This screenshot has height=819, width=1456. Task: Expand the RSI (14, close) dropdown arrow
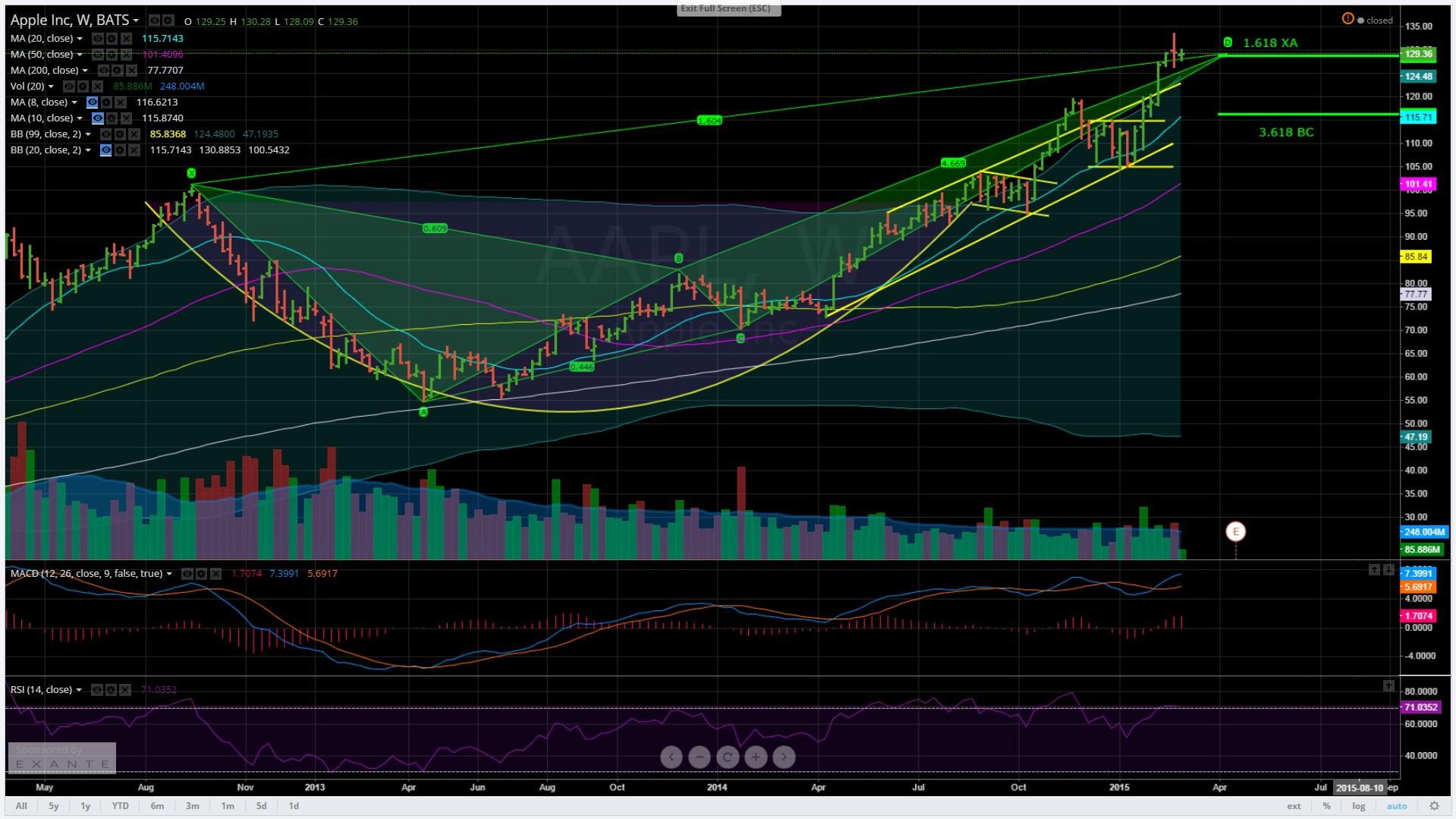click(x=79, y=690)
